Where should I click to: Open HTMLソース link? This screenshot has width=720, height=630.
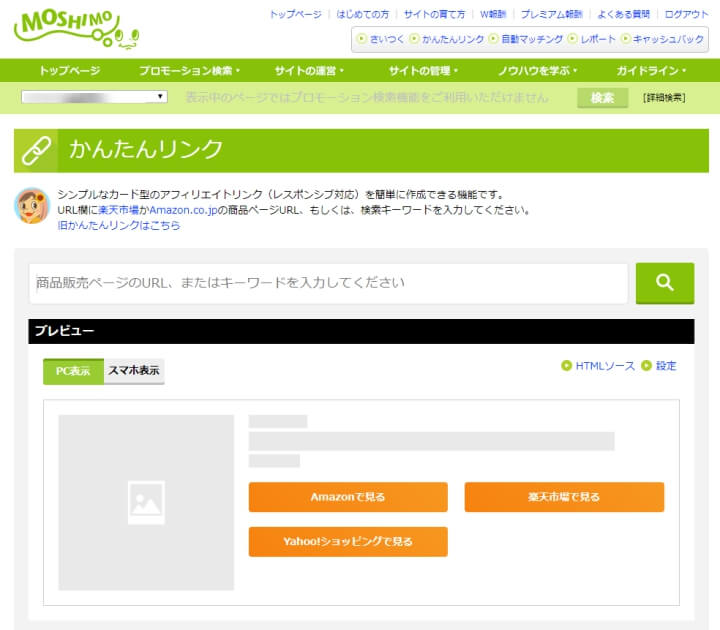(605, 366)
